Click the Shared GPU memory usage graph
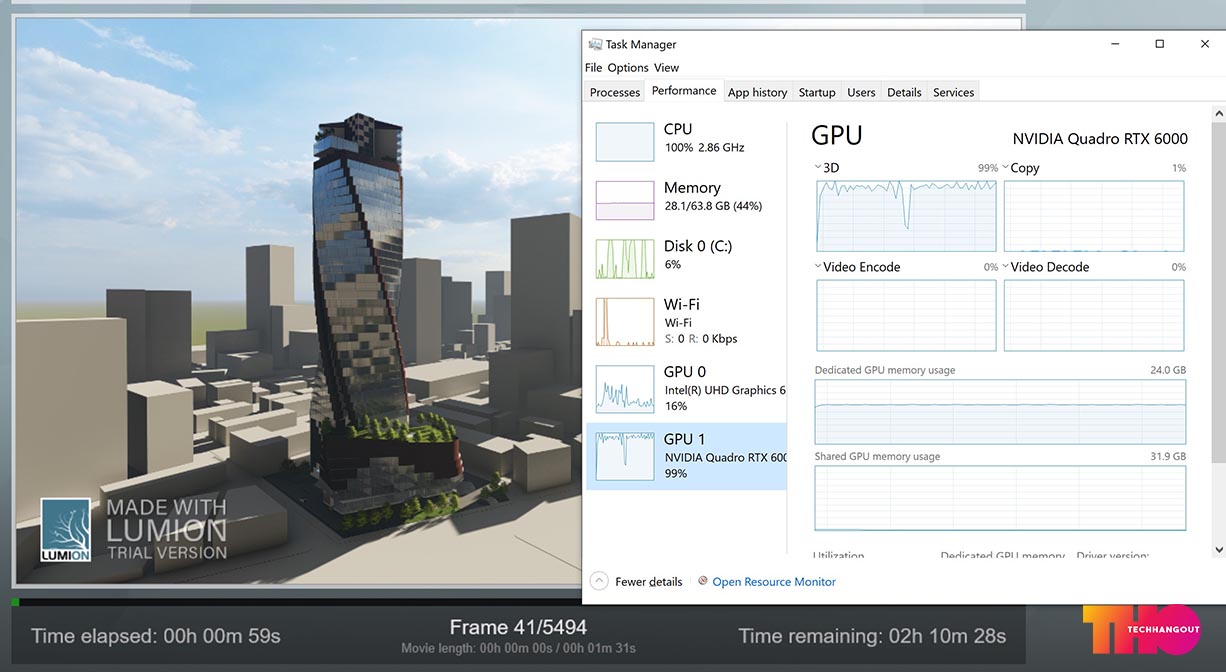 click(x=1000, y=498)
